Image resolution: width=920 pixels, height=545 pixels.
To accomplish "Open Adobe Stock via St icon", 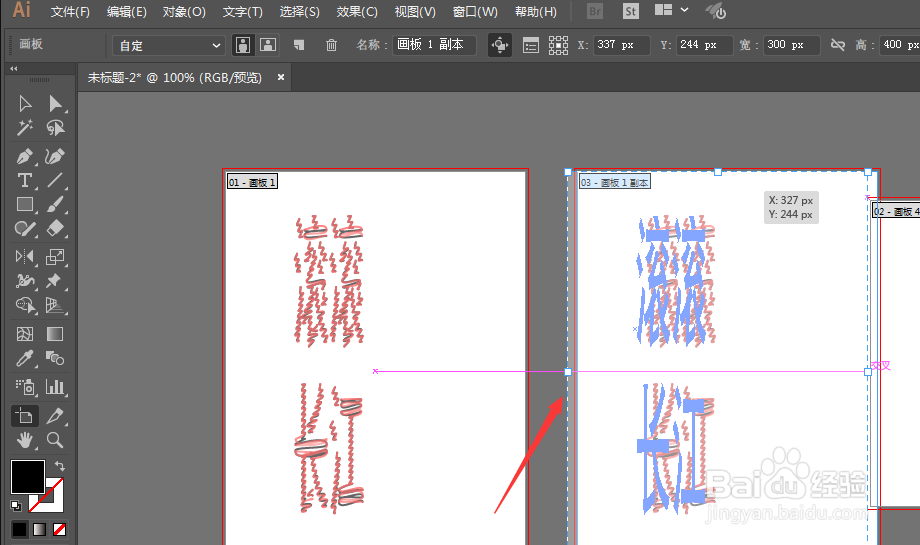I will pos(631,11).
